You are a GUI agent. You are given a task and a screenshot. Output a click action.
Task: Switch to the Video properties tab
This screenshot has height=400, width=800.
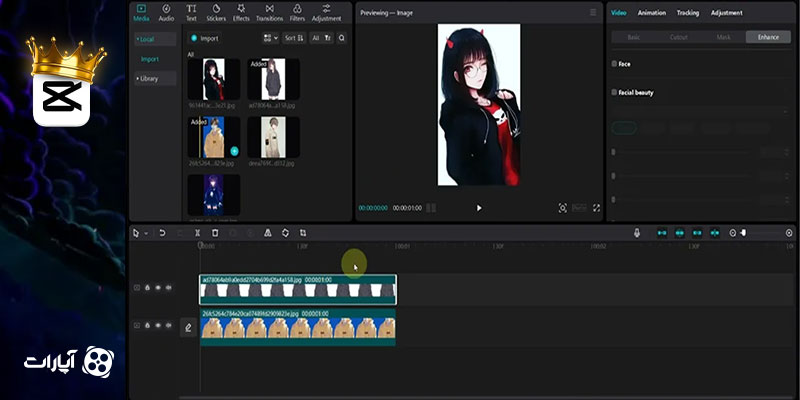pyautogui.click(x=618, y=13)
